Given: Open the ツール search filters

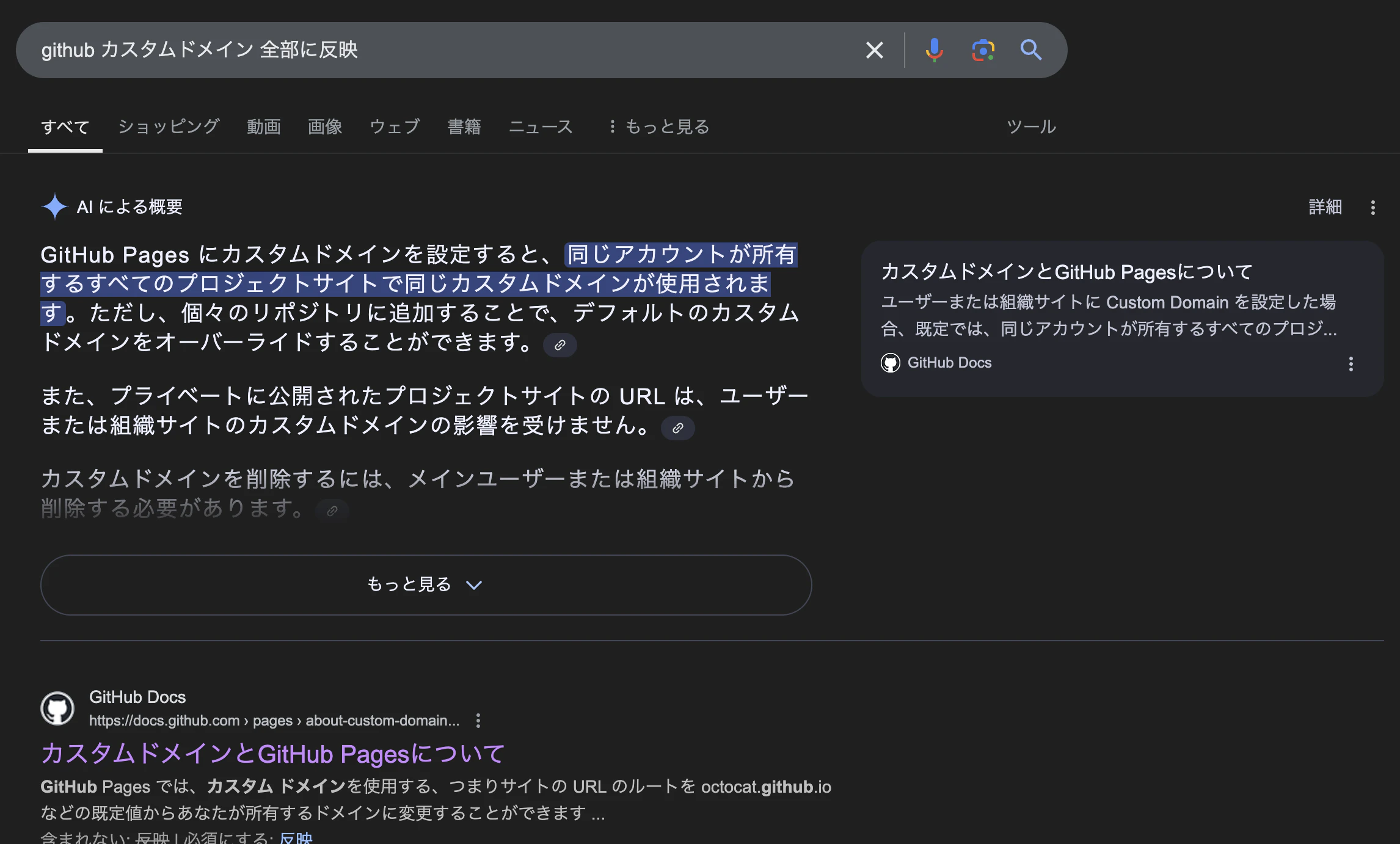Looking at the screenshot, I should [x=1031, y=126].
